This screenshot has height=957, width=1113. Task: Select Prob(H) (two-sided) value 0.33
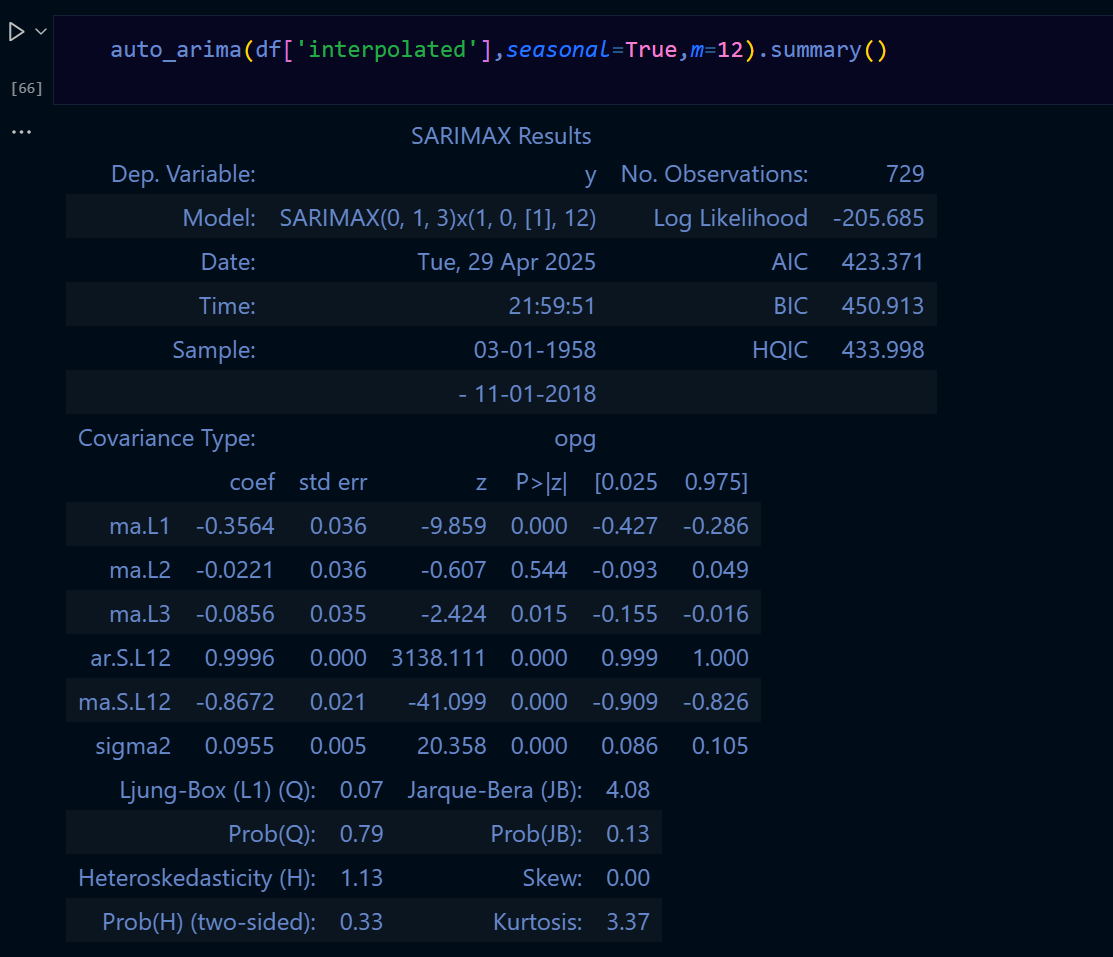361,922
